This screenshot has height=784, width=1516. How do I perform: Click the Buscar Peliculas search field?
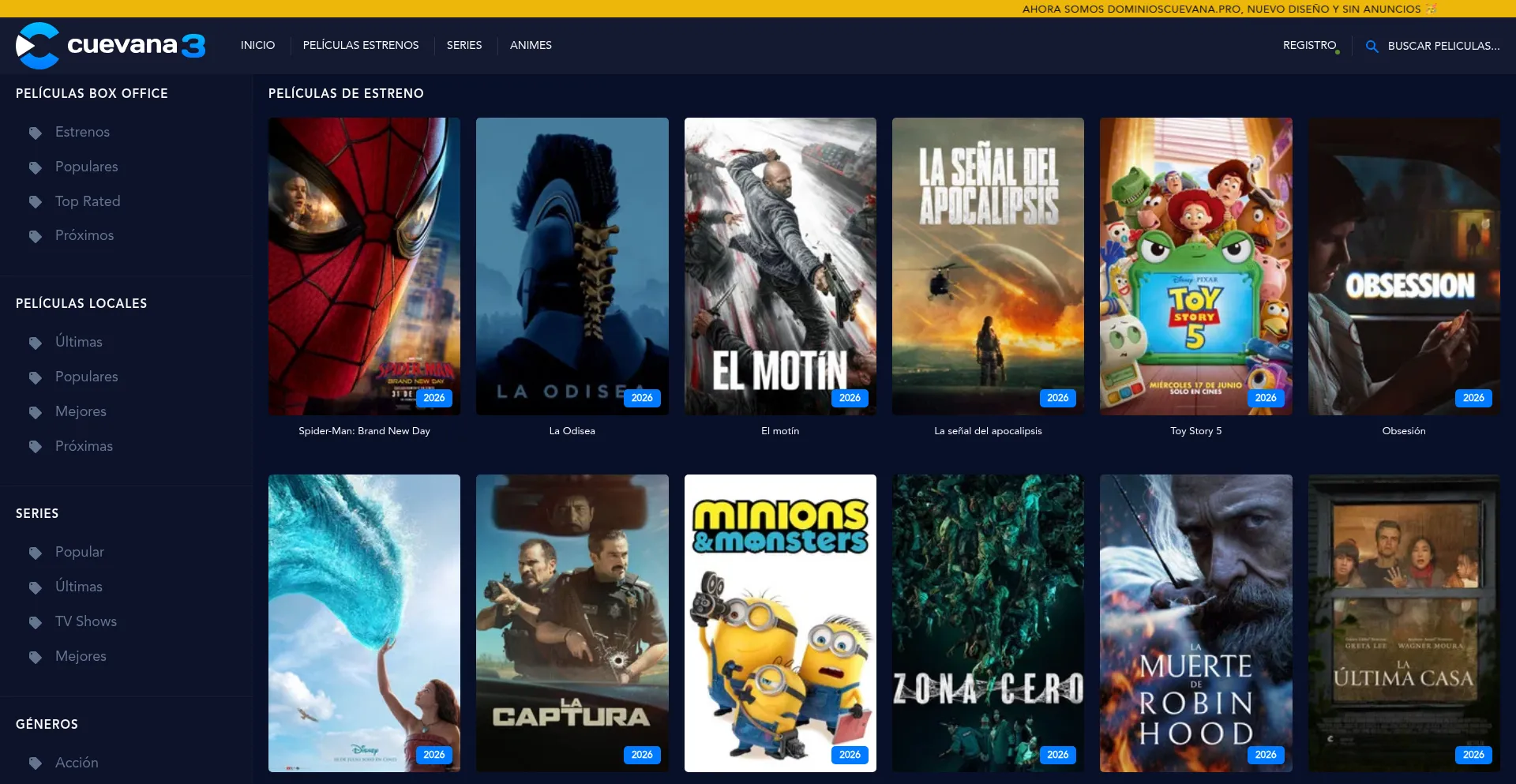1444,46
